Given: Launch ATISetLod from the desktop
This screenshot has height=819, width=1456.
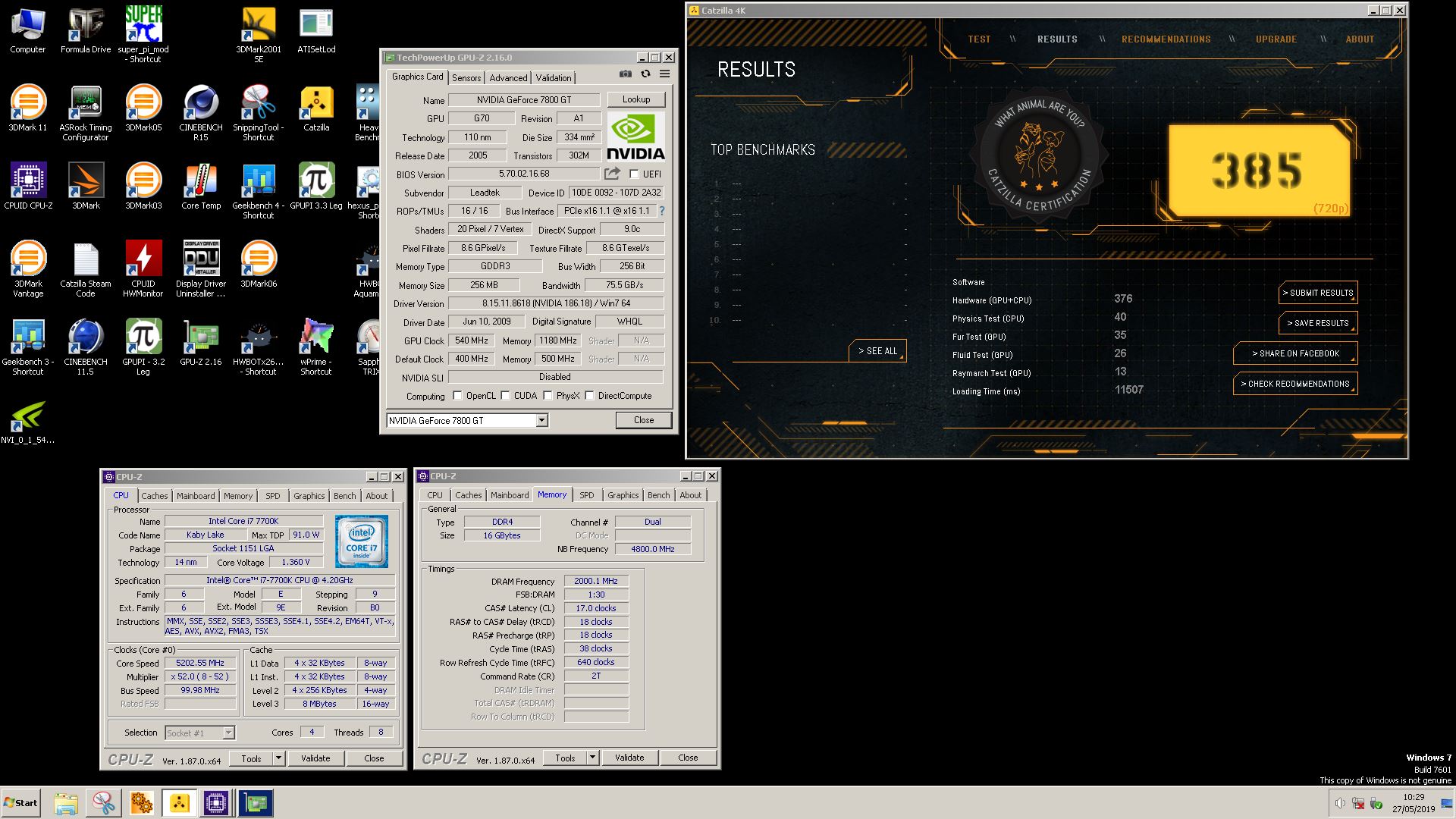Looking at the screenshot, I should [316, 31].
